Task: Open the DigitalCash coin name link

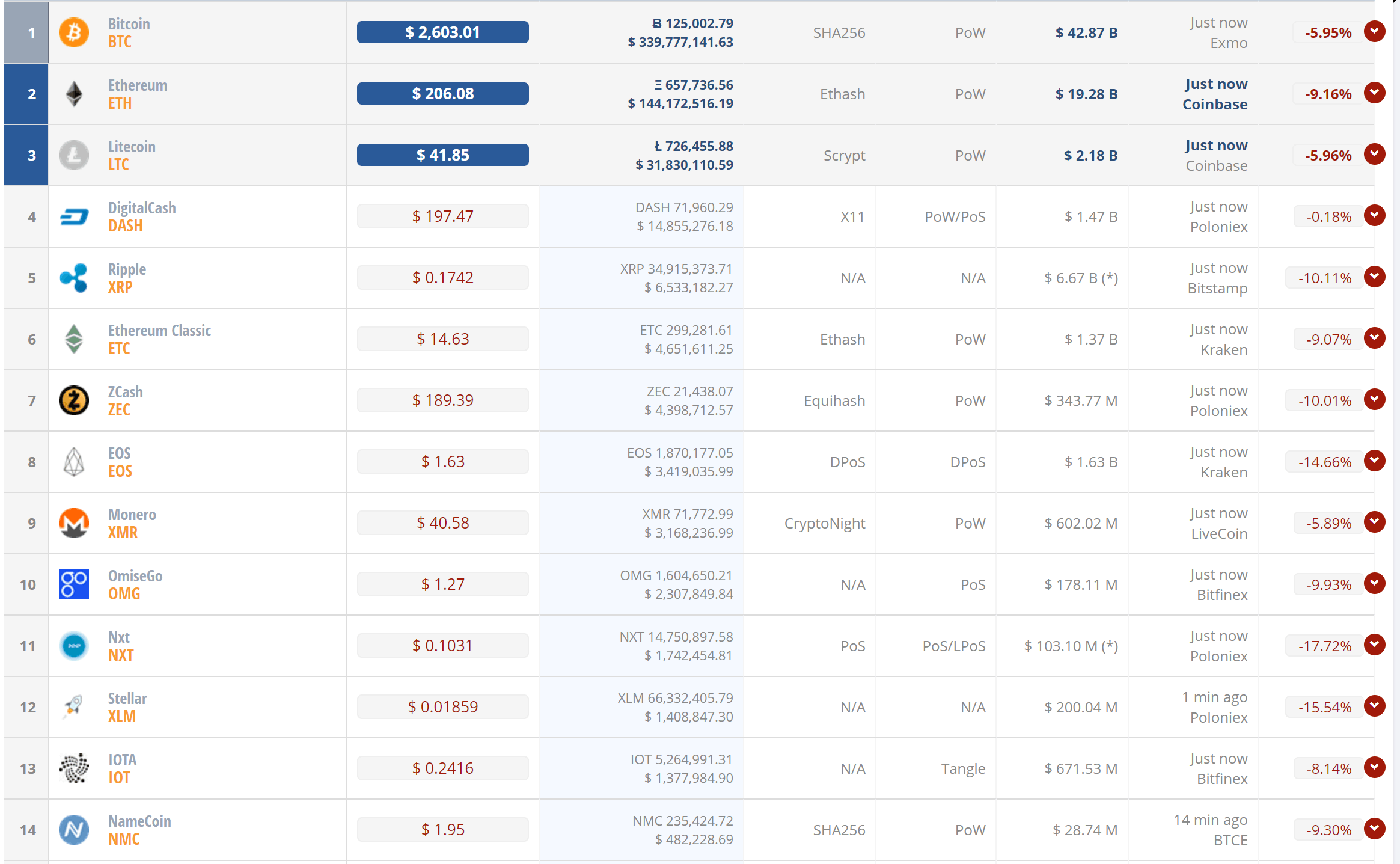Action: (142, 208)
